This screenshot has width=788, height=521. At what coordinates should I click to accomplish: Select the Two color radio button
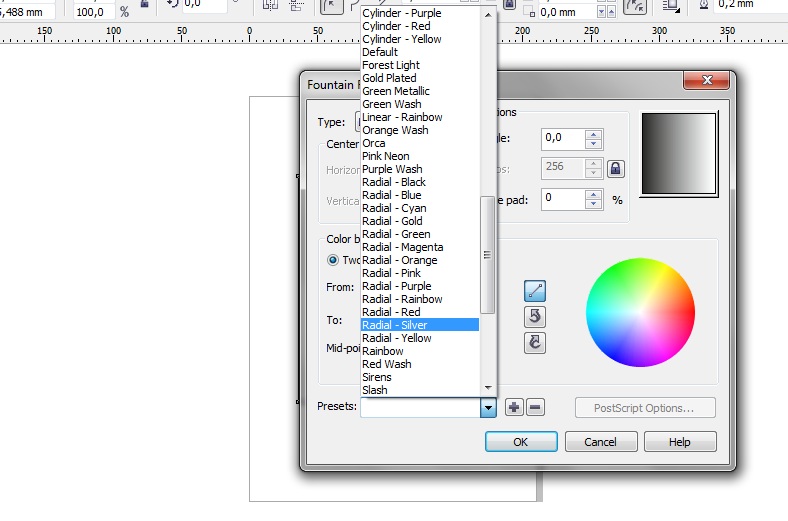(334, 259)
